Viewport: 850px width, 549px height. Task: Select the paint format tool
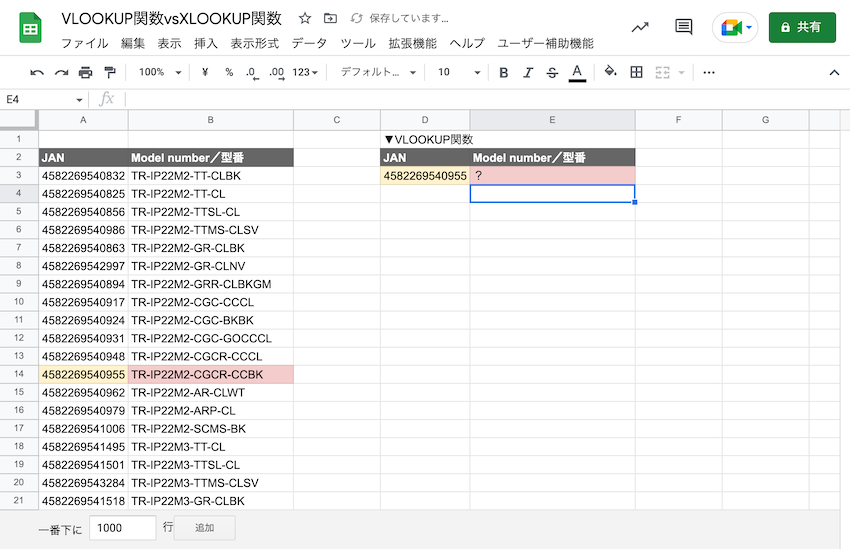110,72
